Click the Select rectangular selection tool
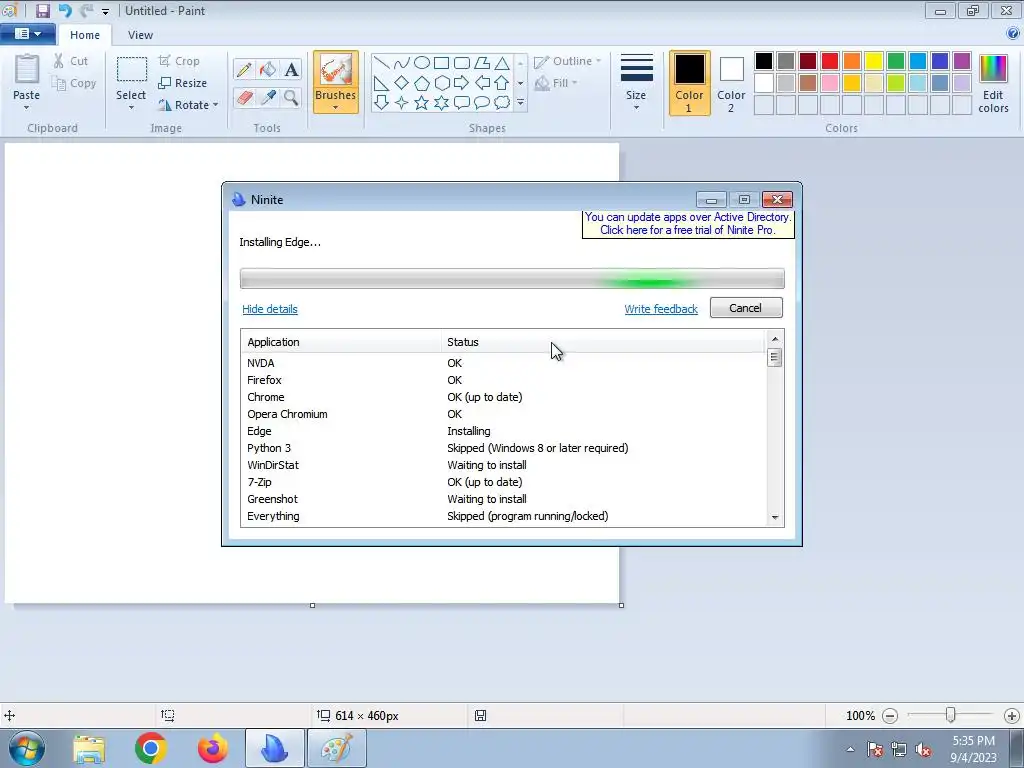Image resolution: width=1024 pixels, height=768 pixels. tap(131, 69)
